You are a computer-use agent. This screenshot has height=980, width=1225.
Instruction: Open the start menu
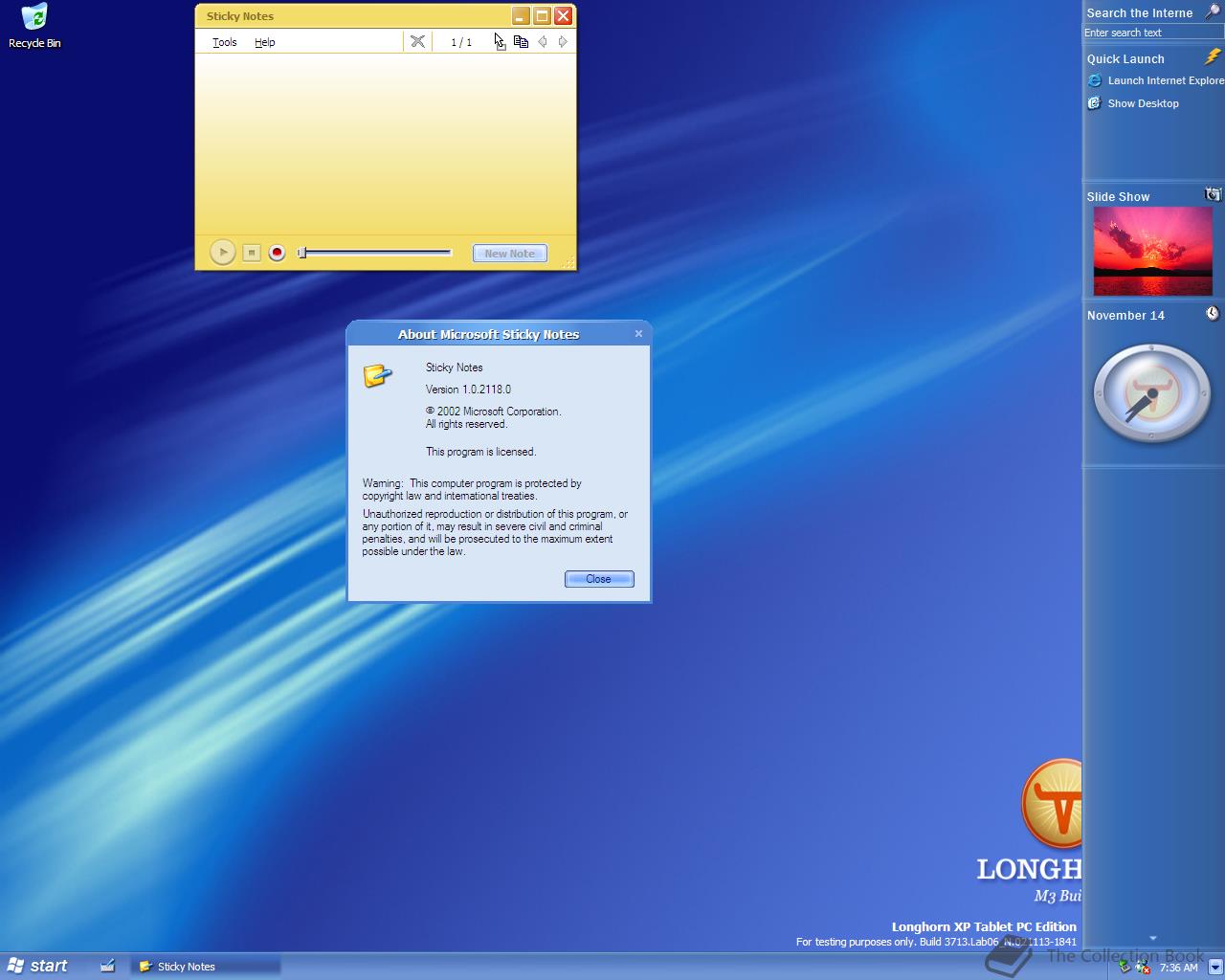click(37, 966)
